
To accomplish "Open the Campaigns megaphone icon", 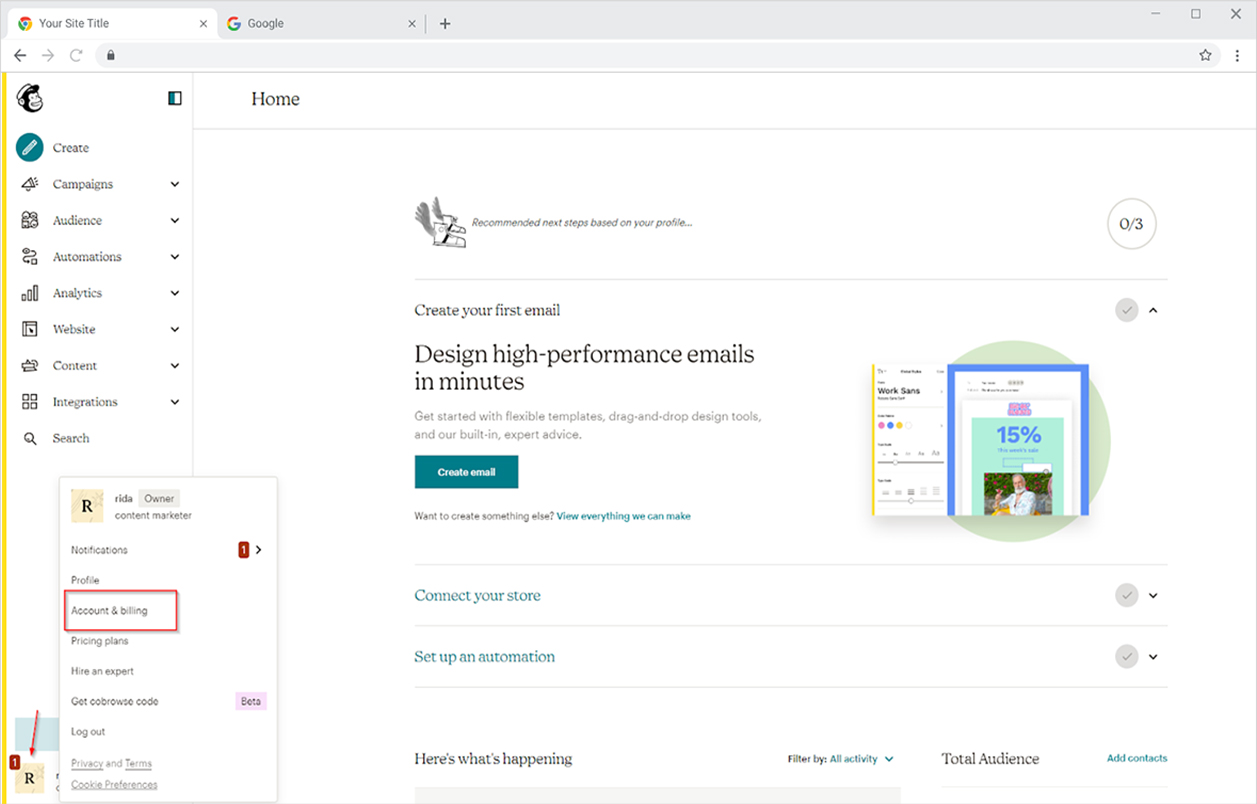I will coord(30,184).
